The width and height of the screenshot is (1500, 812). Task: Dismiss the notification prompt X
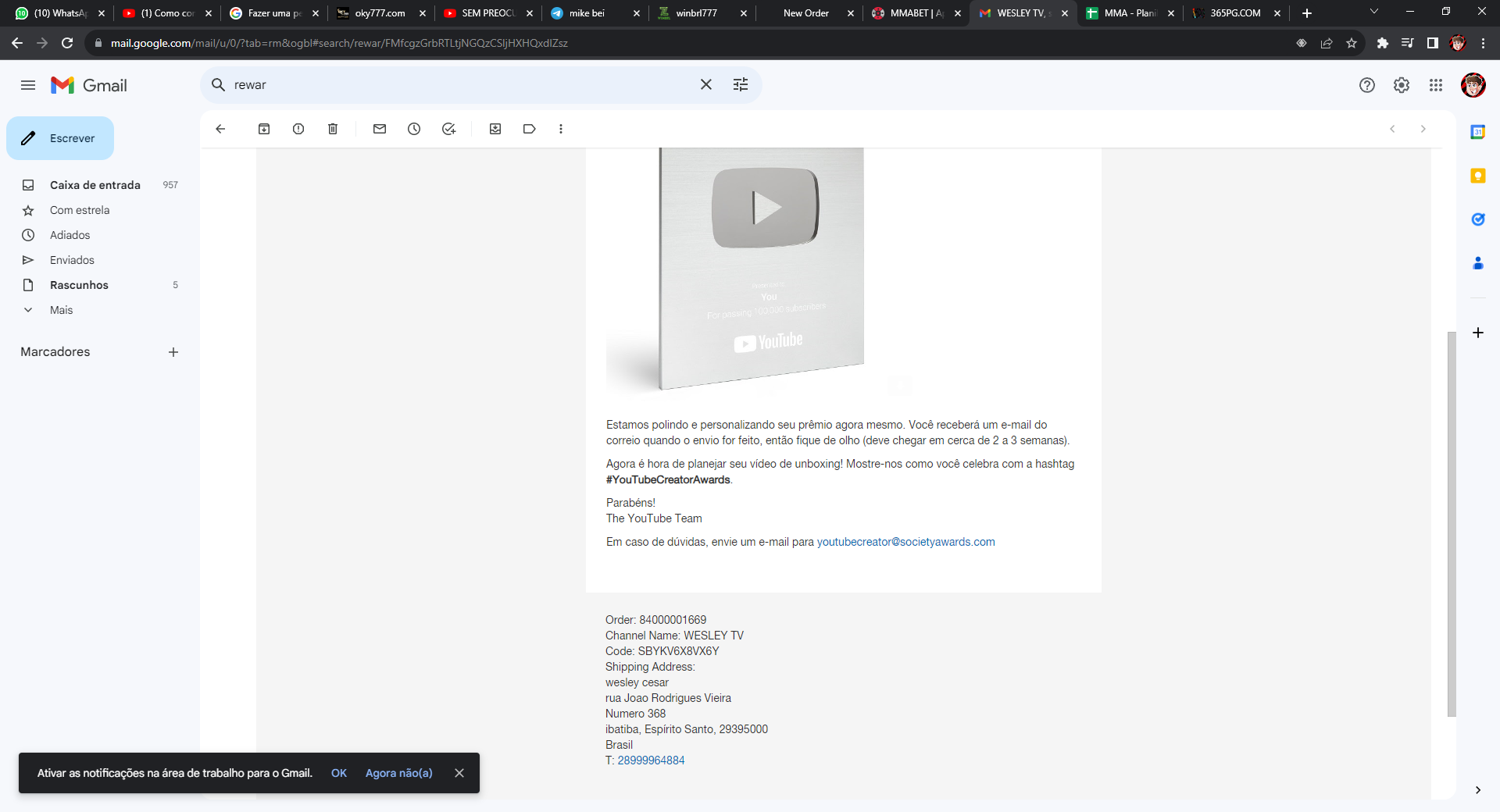[459, 773]
